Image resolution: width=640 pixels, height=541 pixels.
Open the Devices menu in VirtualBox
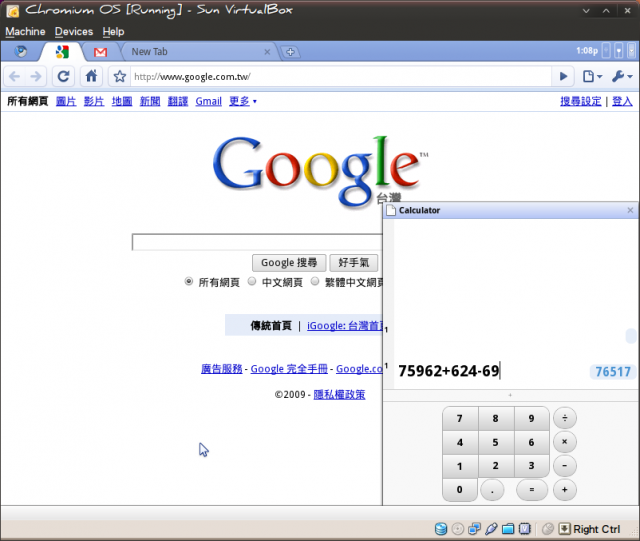point(74,31)
